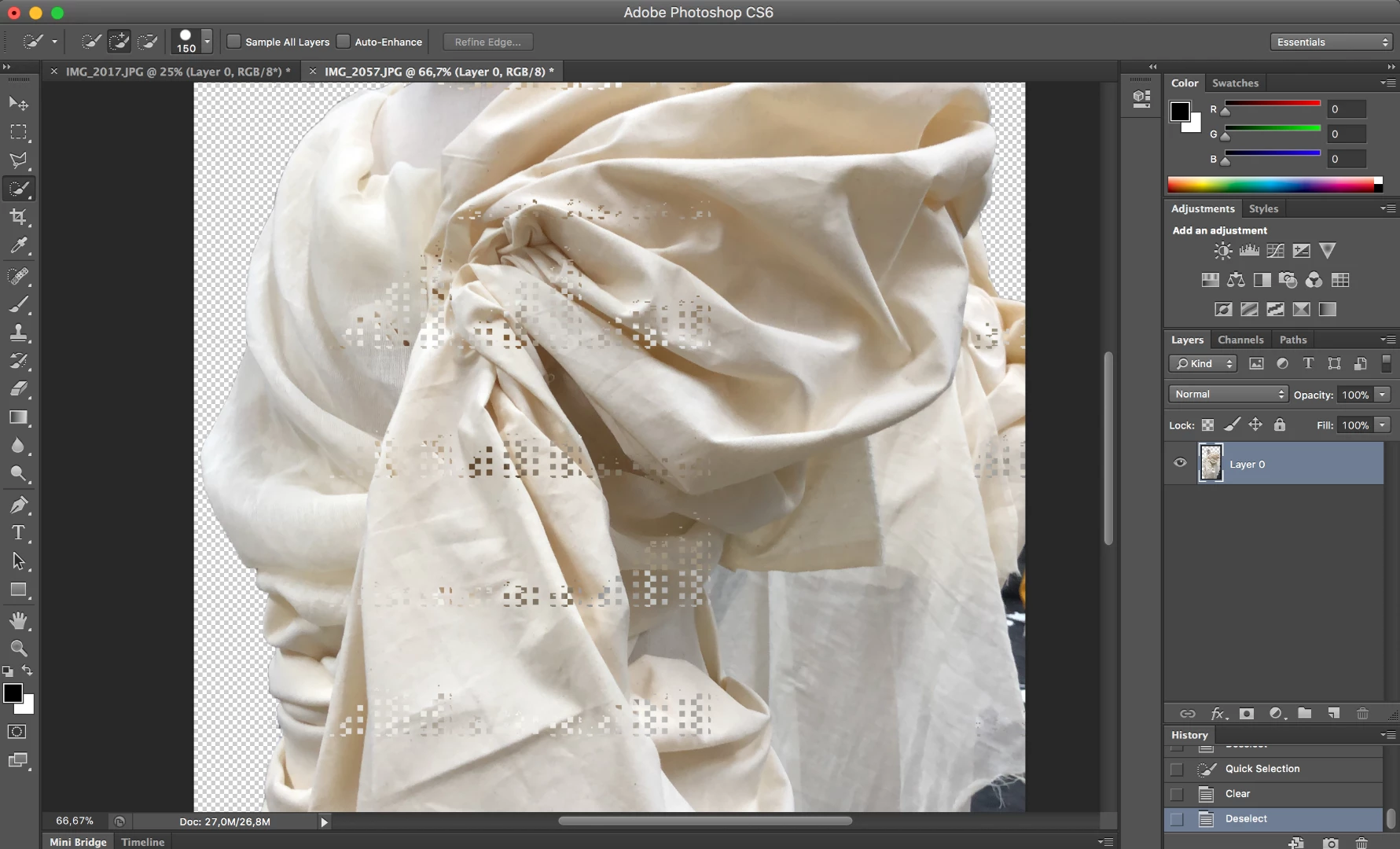The width and height of the screenshot is (1400, 849).
Task: Switch to the Paths tab
Action: pyautogui.click(x=1292, y=340)
